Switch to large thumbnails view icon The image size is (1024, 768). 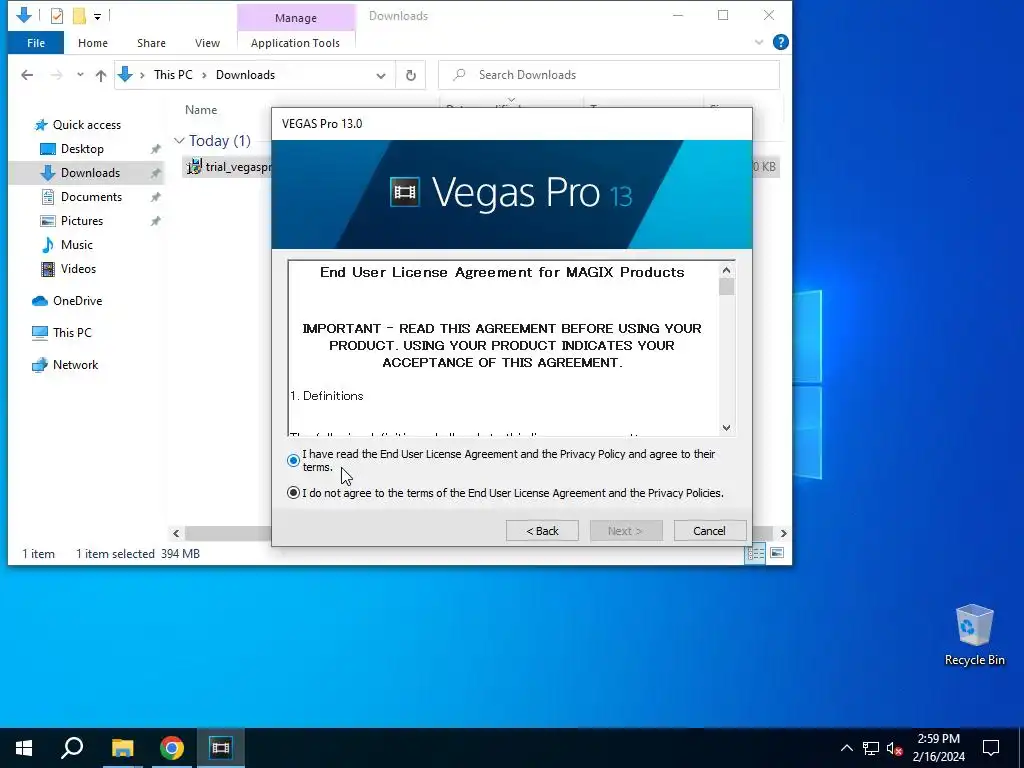[x=777, y=554]
